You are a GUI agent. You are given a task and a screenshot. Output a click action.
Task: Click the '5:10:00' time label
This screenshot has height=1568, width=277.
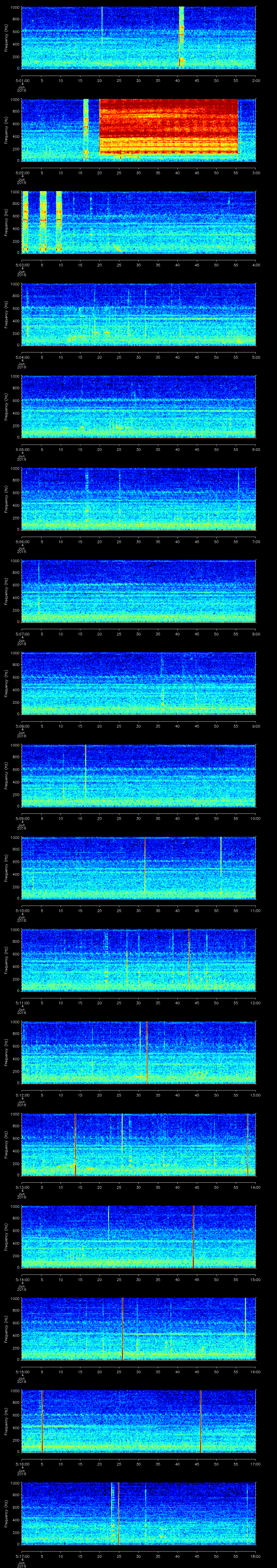click(22, 910)
